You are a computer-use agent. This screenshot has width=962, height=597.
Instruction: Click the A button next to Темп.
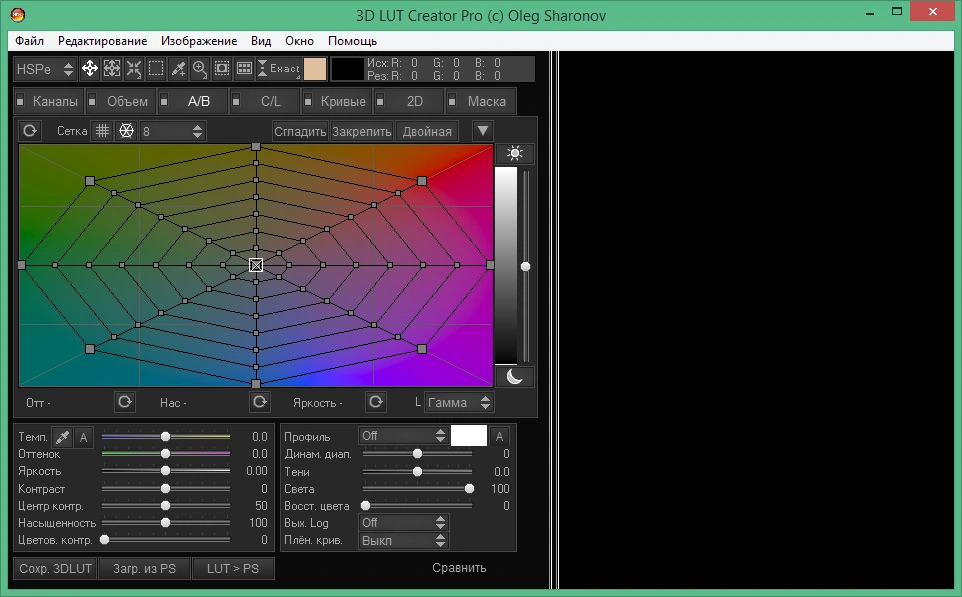tap(83, 437)
